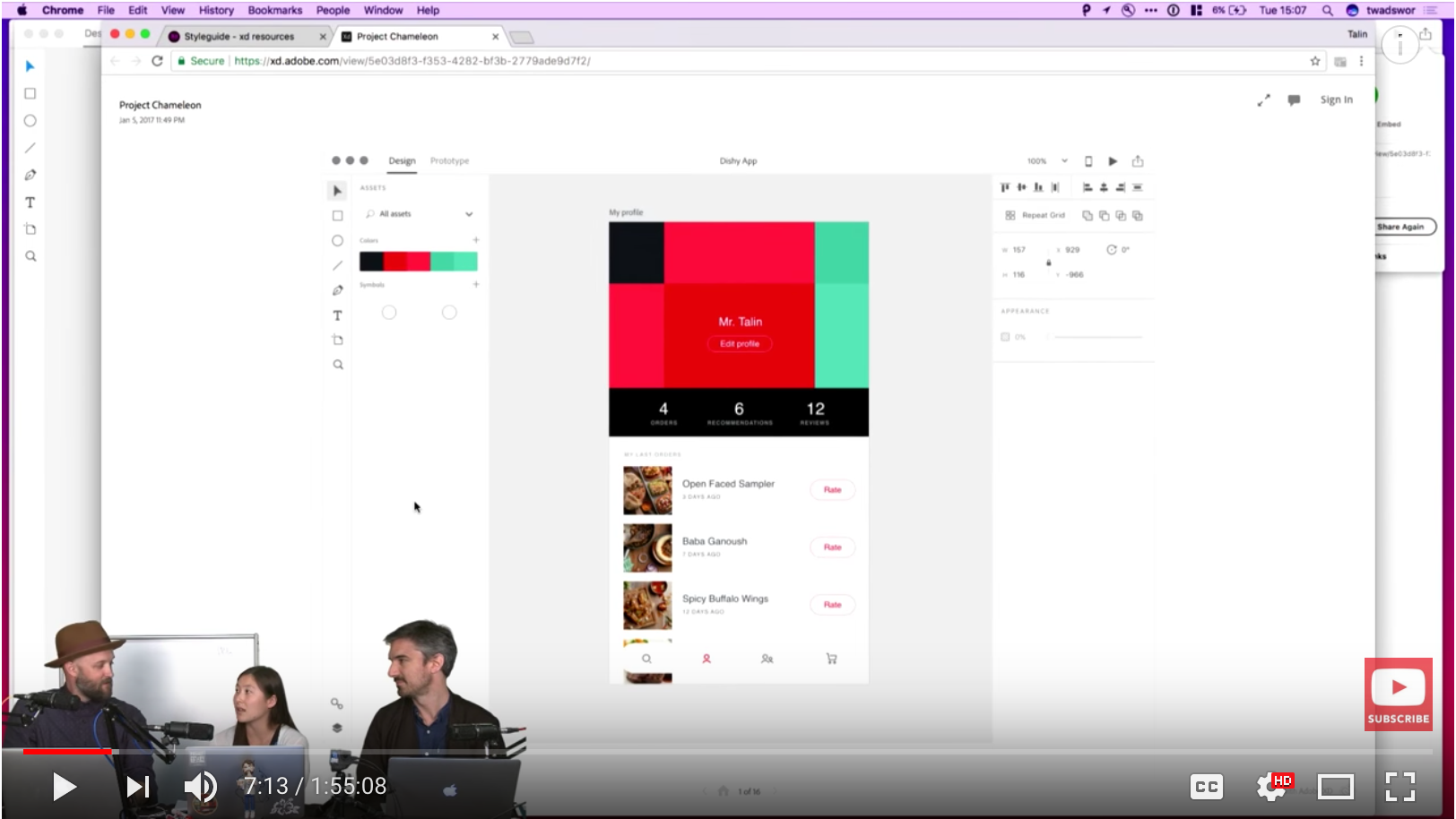
Task: Click the cart icon in the app navigation bar
Action: tap(831, 659)
